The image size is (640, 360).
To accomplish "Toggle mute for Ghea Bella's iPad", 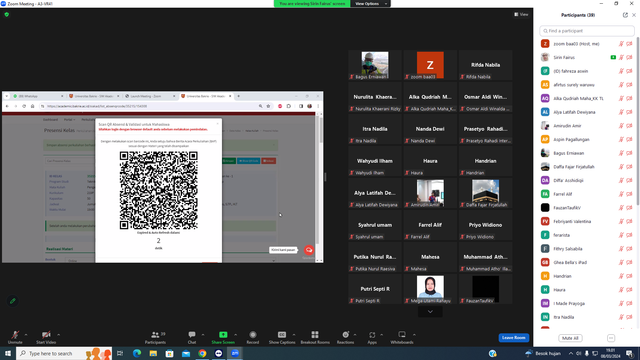I will click(621, 262).
